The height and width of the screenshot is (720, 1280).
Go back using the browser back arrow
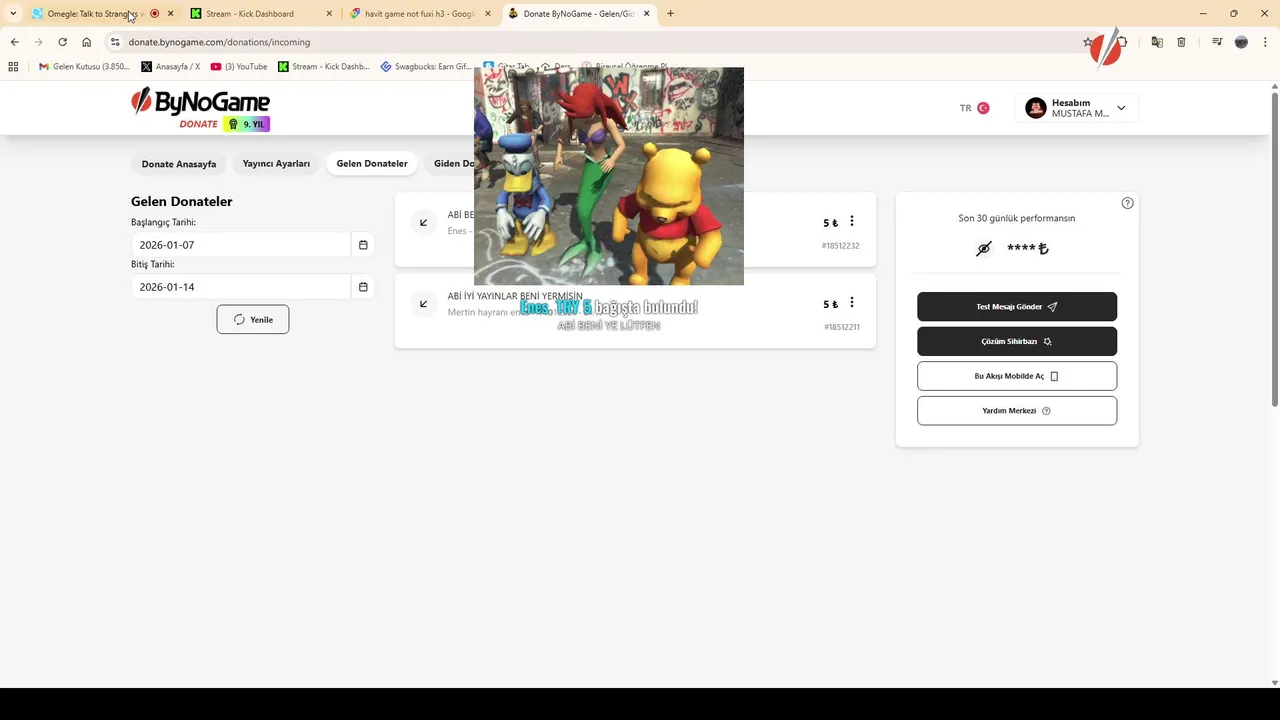(14, 42)
